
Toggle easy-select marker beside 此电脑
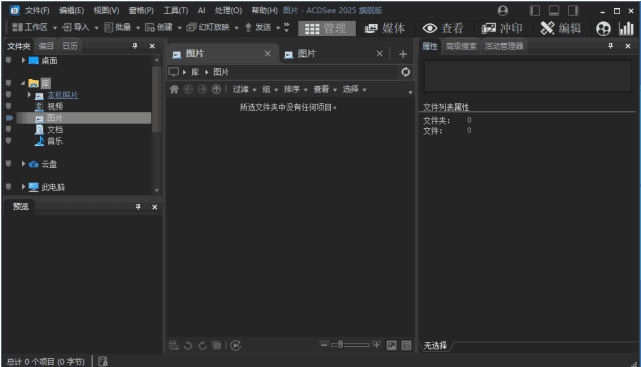point(8,186)
